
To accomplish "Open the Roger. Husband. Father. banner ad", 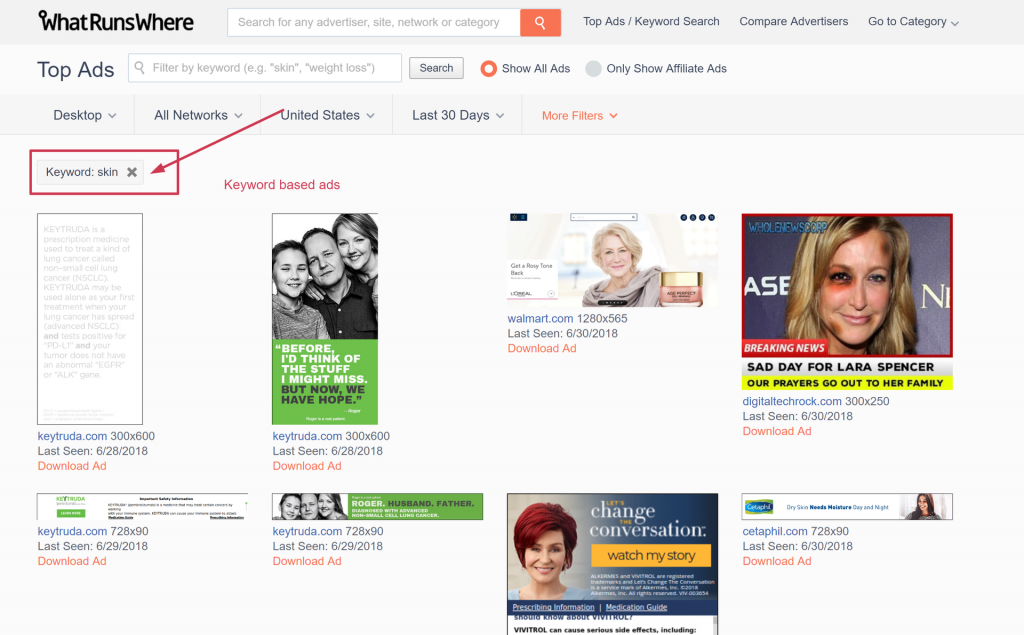I will coord(377,507).
